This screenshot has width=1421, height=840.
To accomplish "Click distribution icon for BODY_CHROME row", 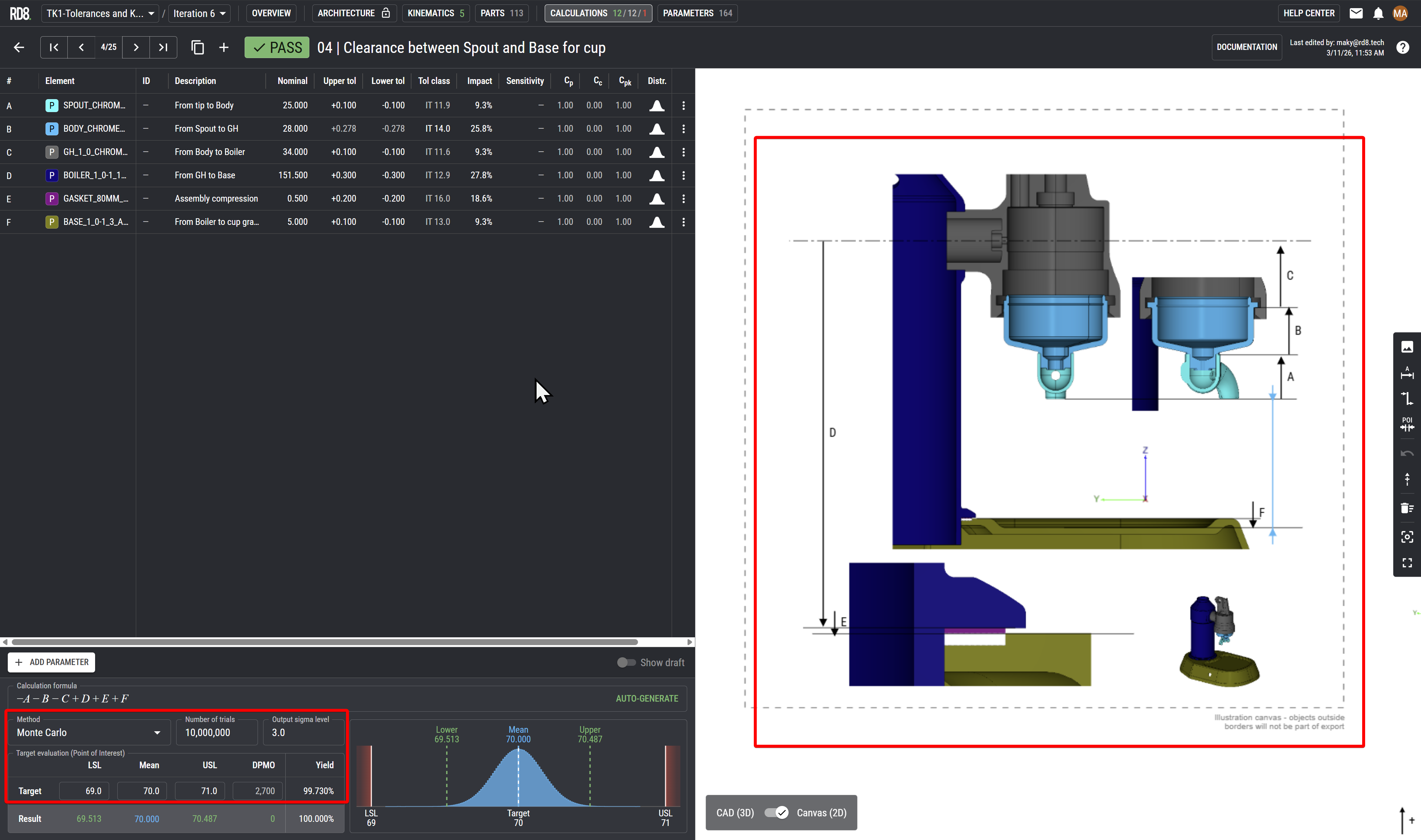I will [657, 129].
